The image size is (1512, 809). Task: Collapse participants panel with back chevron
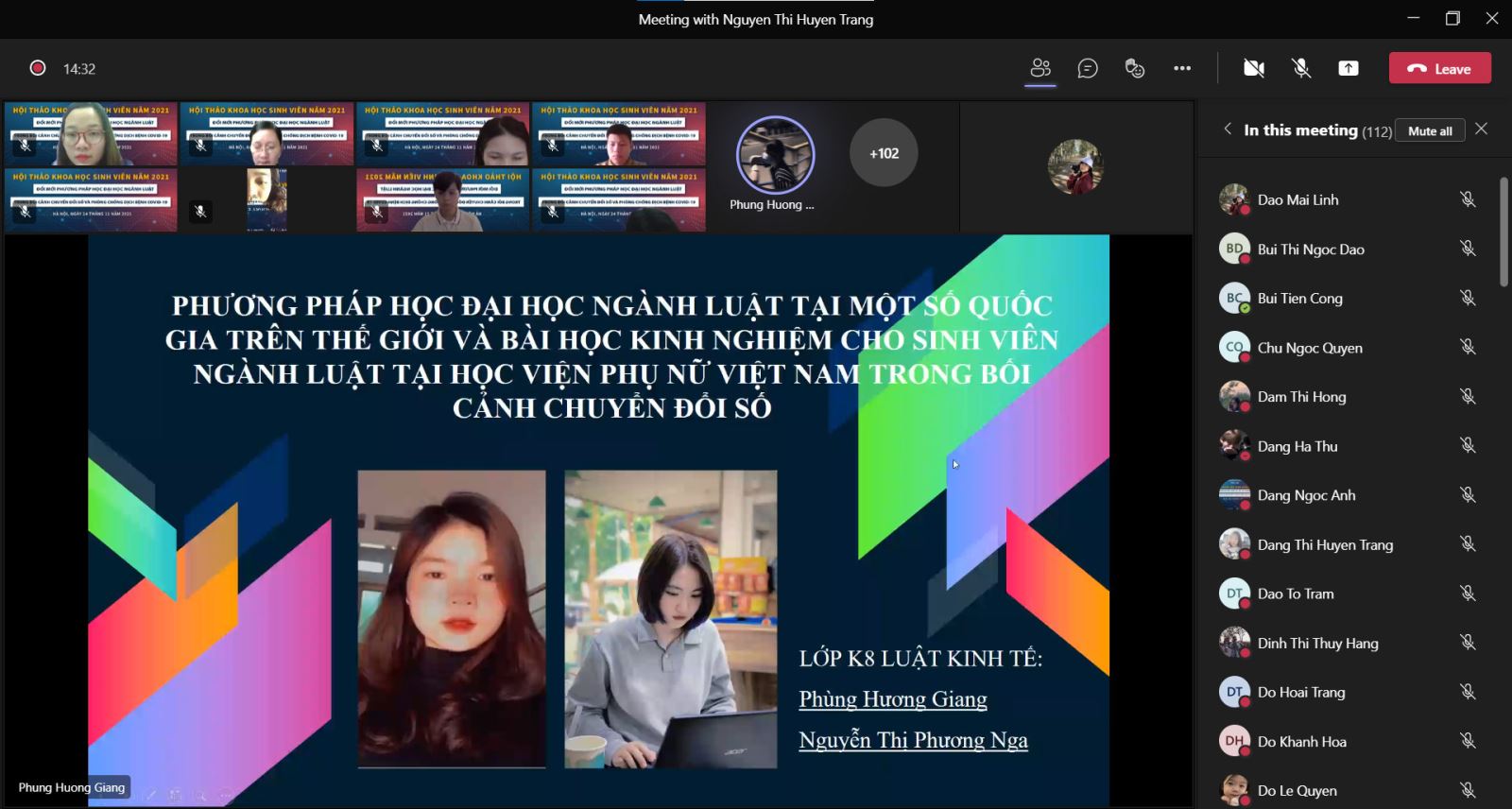[1228, 129]
